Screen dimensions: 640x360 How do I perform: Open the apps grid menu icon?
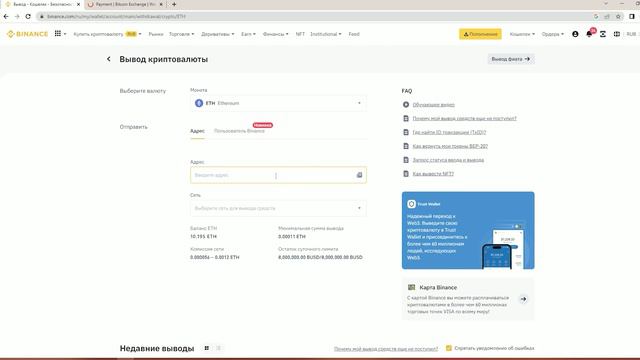click(x=58, y=33)
